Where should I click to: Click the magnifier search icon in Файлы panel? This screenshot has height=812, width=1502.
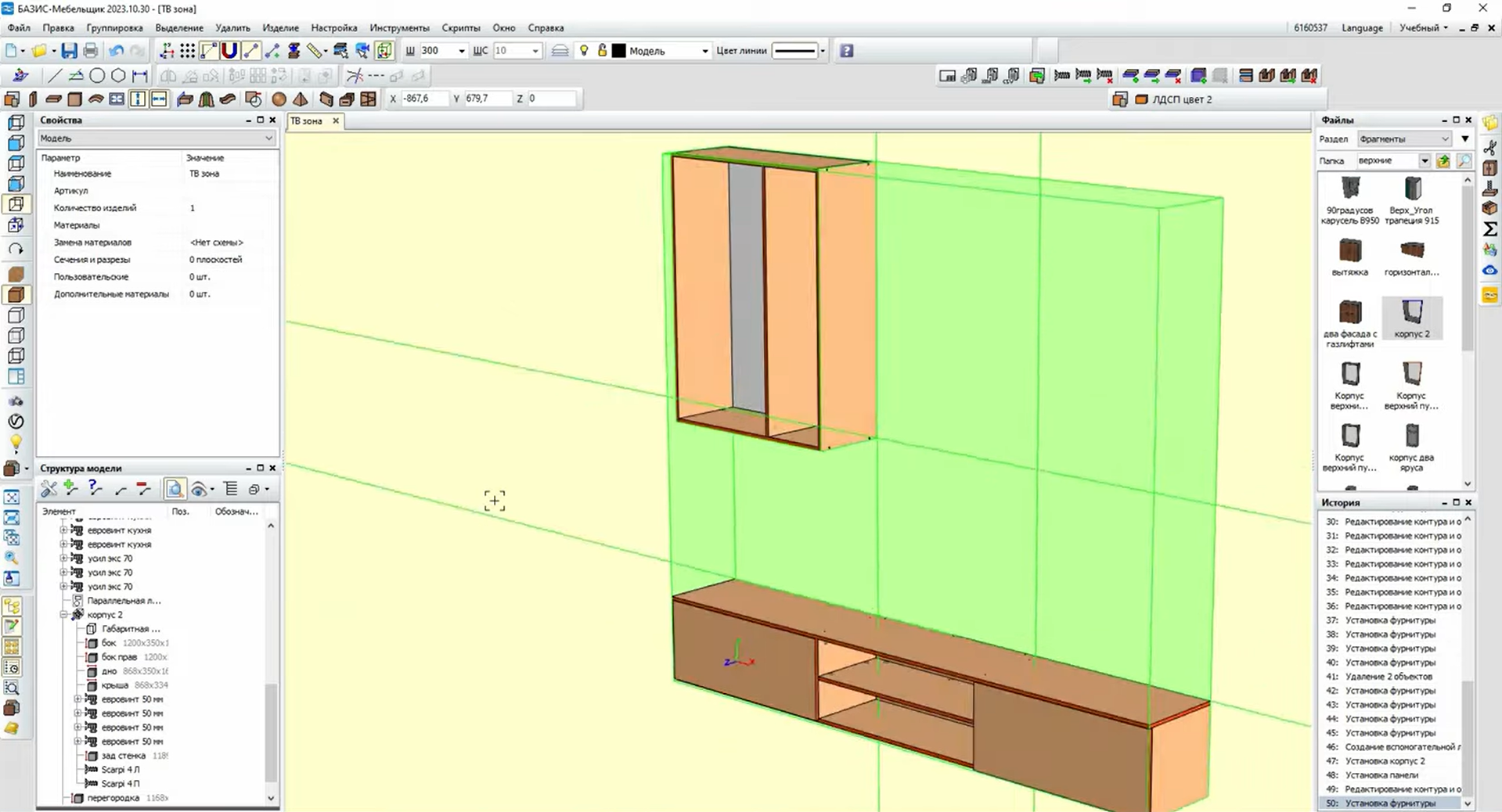1464,160
